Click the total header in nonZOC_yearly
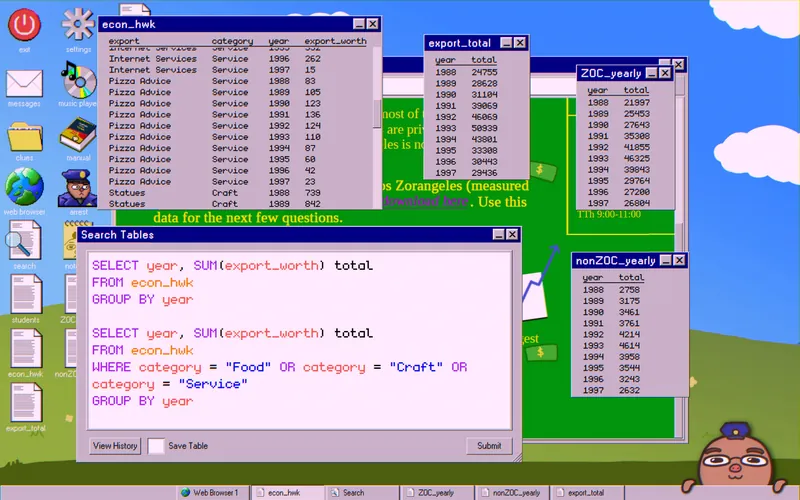The image size is (800, 500). (x=631, y=277)
